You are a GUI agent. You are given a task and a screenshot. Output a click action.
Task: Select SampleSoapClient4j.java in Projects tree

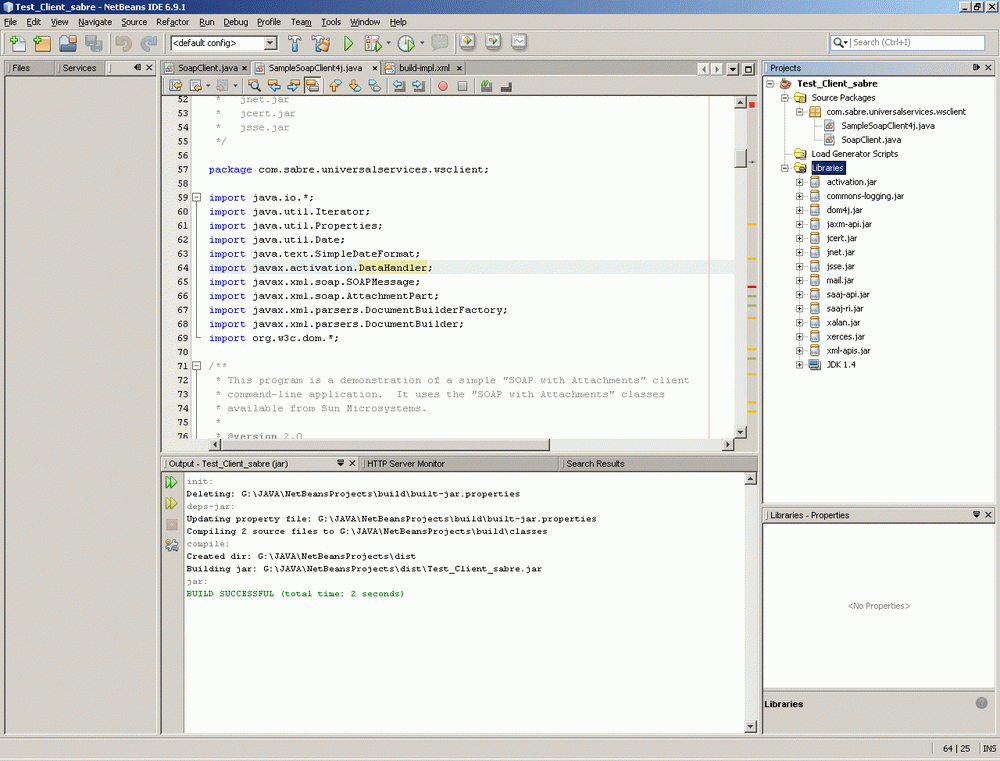888,126
